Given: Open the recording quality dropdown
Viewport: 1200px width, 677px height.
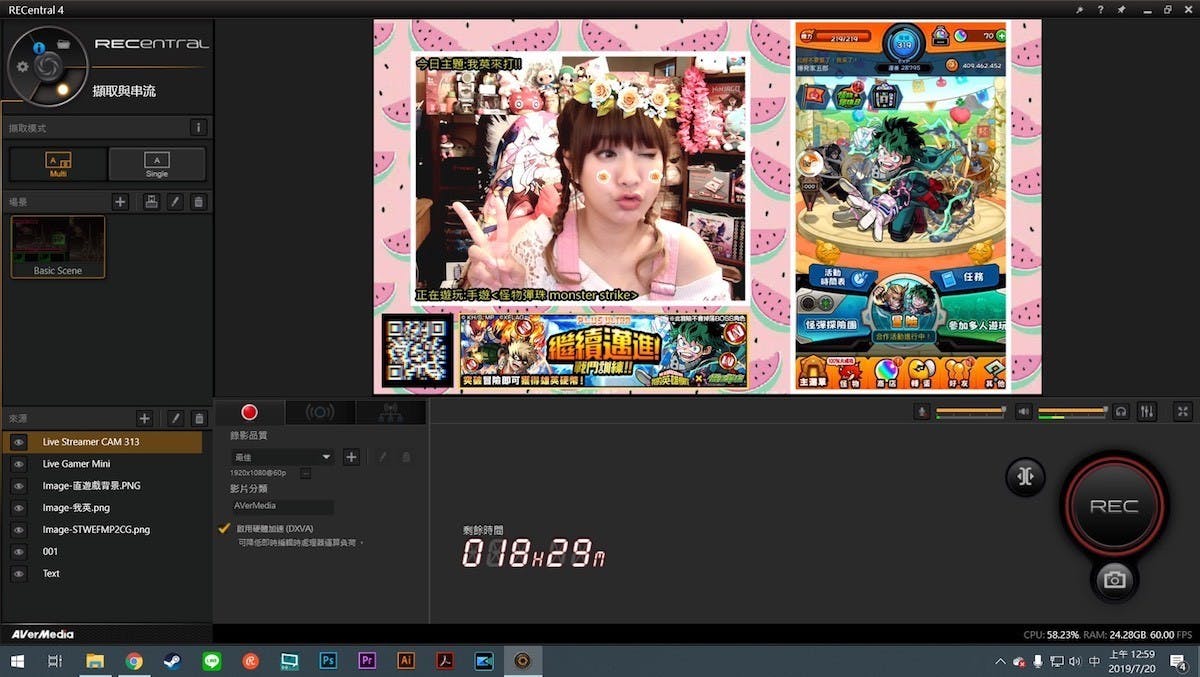Looking at the screenshot, I should point(283,457).
